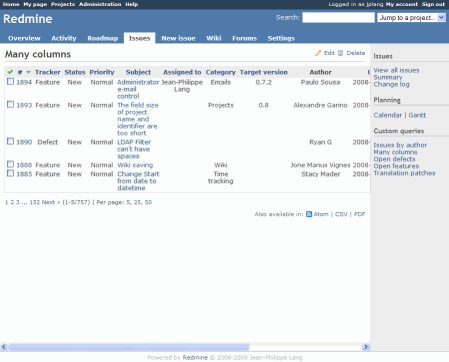Click the horizontal scrollbar left arrow
Viewport: 449px width, 362px height.
[4, 347]
